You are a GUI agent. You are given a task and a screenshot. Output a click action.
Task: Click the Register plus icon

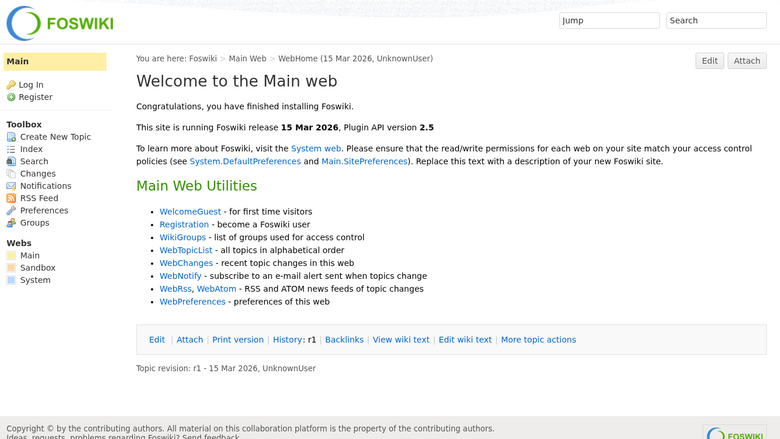click(11, 97)
